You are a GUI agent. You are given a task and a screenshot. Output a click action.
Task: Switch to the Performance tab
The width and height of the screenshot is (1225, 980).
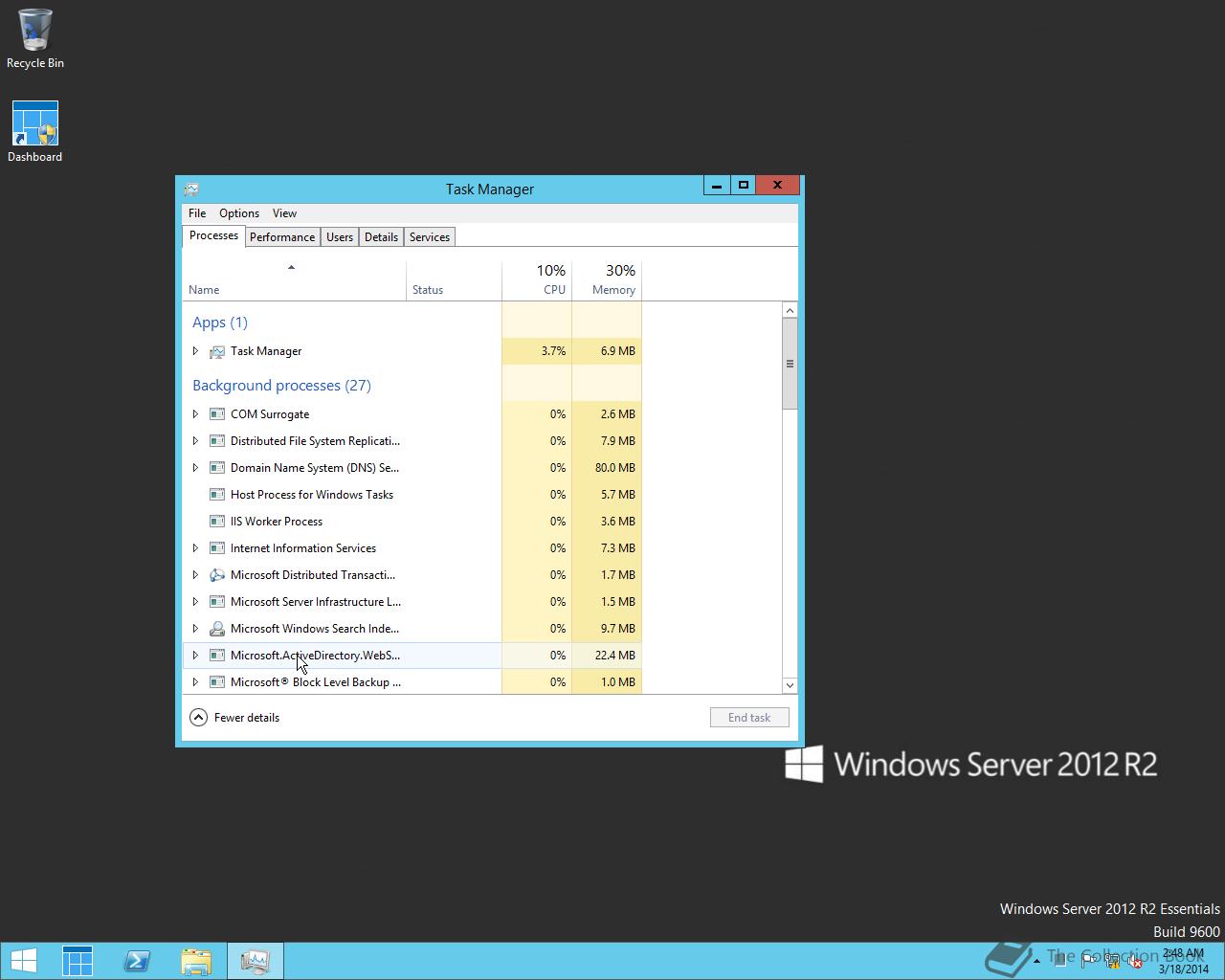click(x=282, y=237)
